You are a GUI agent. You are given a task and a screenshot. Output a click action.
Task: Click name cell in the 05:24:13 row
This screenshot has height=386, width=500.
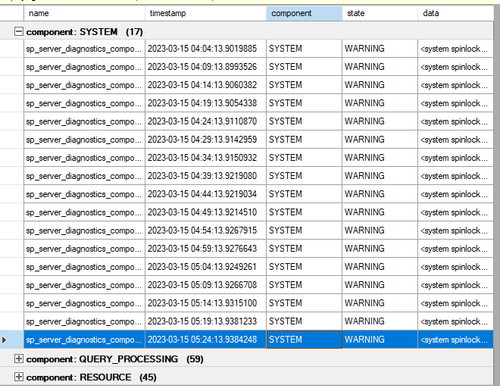(x=85, y=340)
